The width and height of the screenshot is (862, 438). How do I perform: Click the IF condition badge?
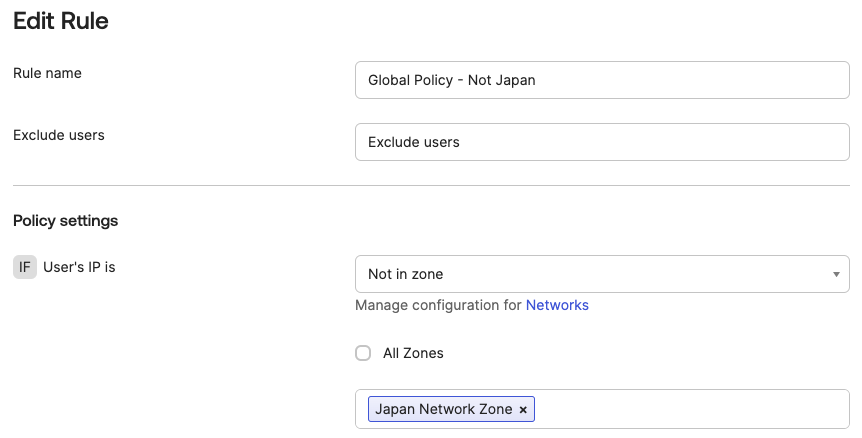[x=25, y=267]
